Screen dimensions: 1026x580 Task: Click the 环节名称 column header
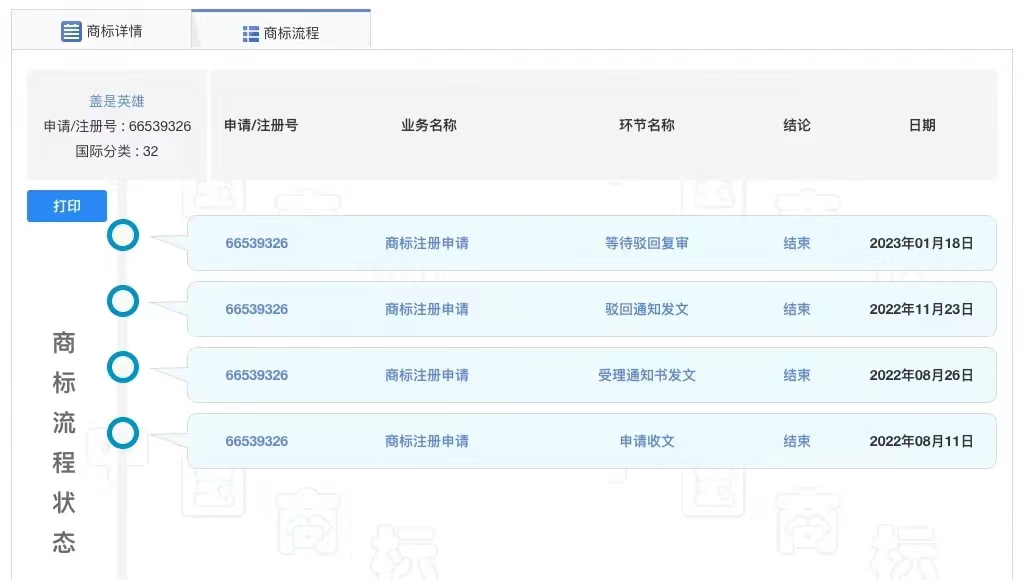646,125
